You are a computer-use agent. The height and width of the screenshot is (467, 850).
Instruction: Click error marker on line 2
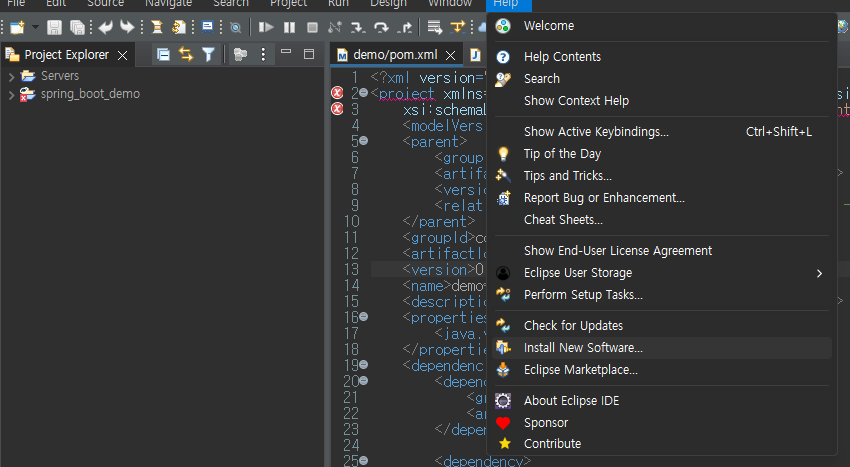tap(337, 93)
